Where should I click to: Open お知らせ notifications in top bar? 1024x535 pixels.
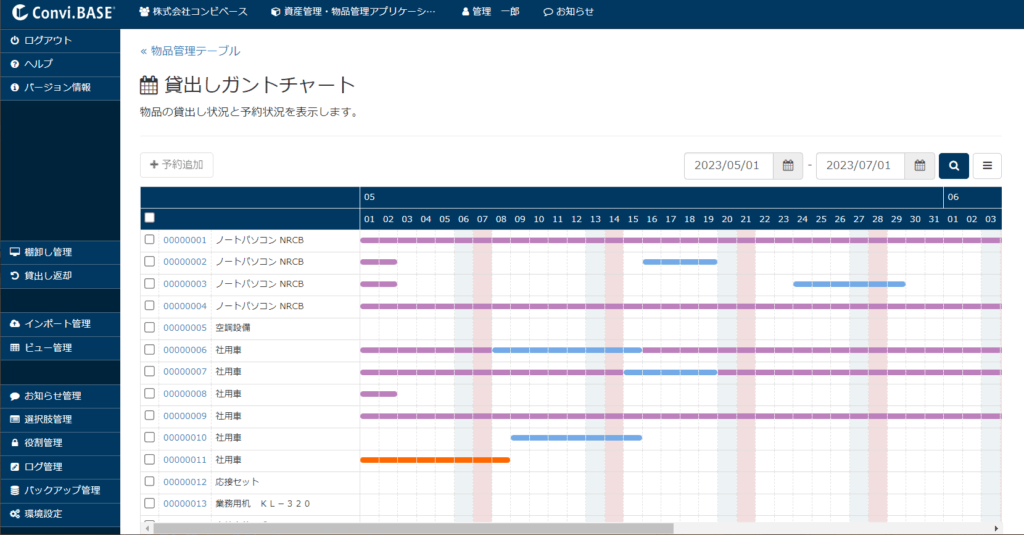(x=568, y=12)
